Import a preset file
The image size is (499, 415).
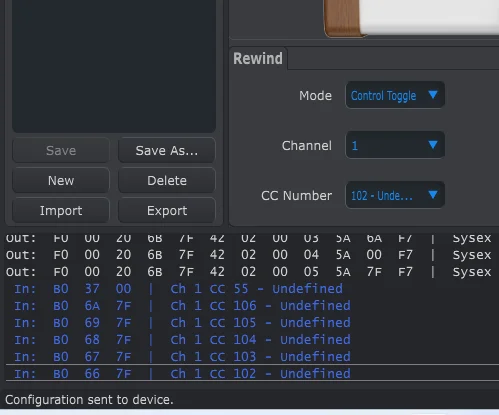61,210
